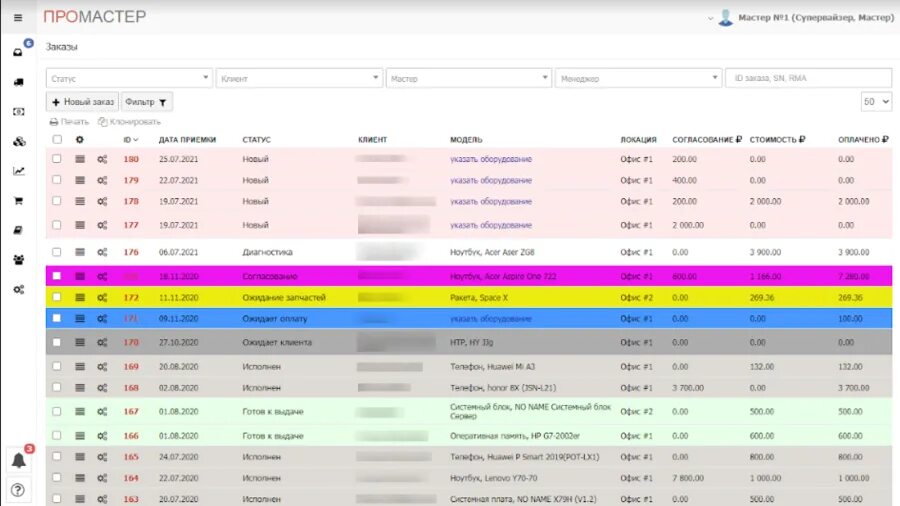The image size is (900, 506).
Task: Open the gears icon for order 177
Action: [102, 225]
